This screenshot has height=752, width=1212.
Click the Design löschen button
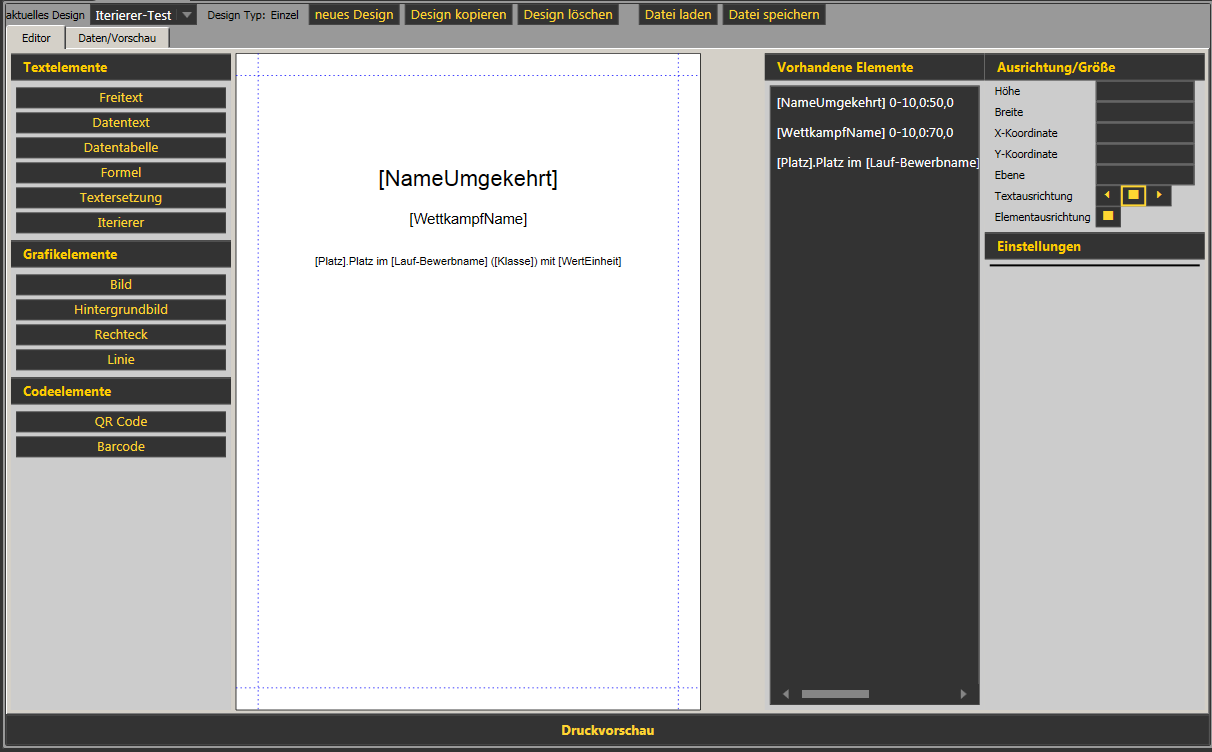(568, 15)
